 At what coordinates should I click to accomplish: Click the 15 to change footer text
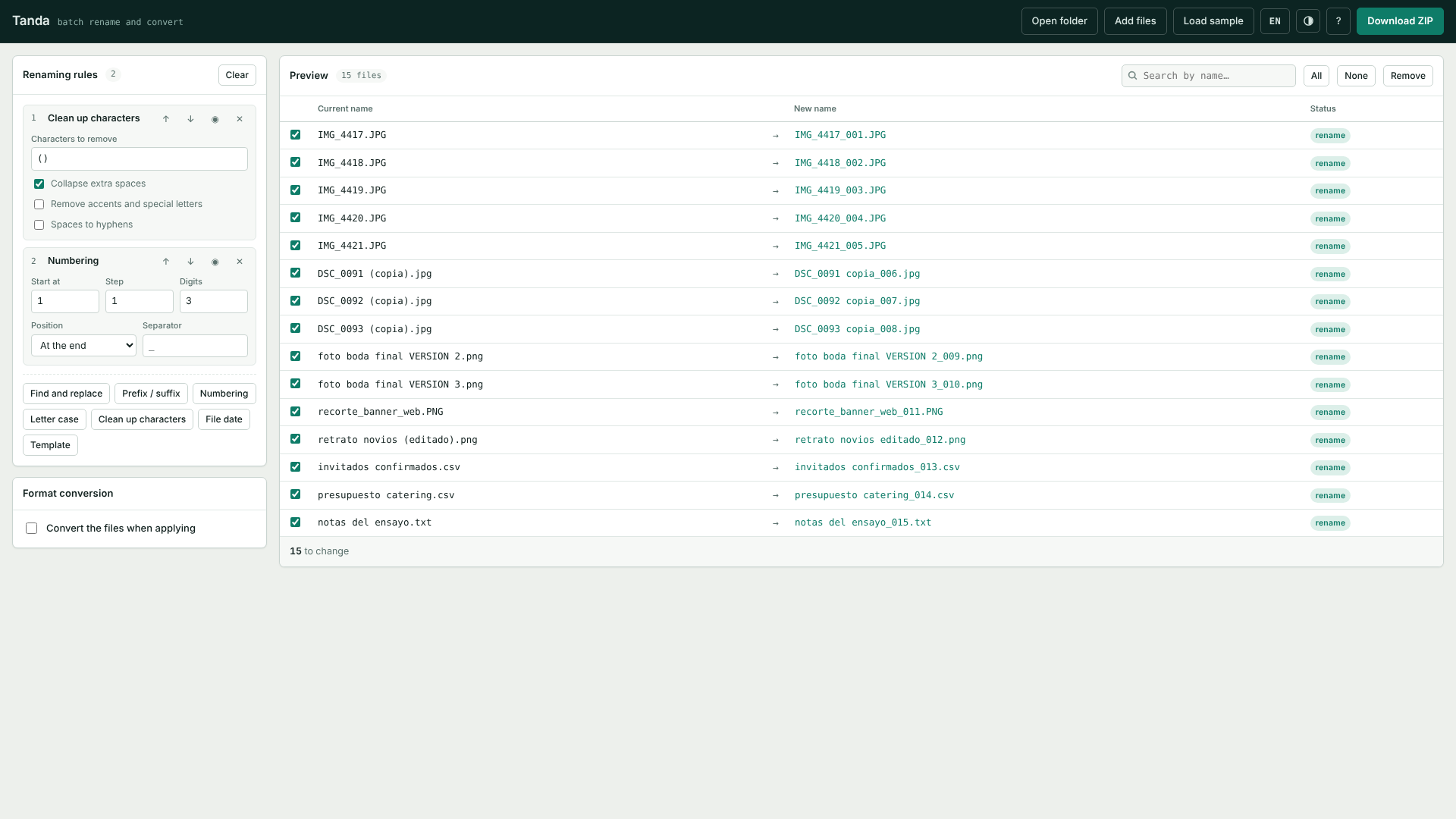pyautogui.click(x=319, y=551)
